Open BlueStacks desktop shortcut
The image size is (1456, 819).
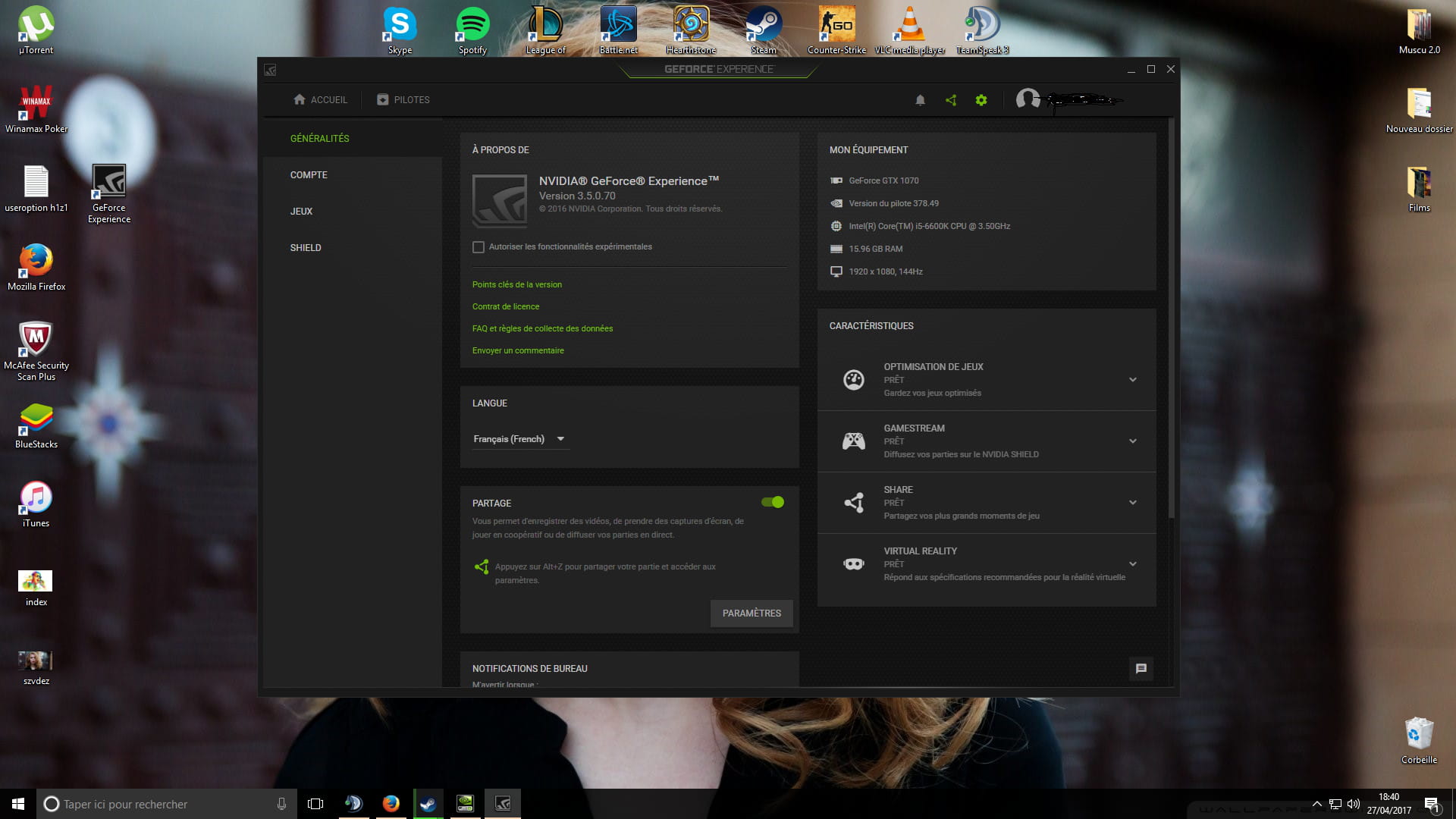click(36, 425)
